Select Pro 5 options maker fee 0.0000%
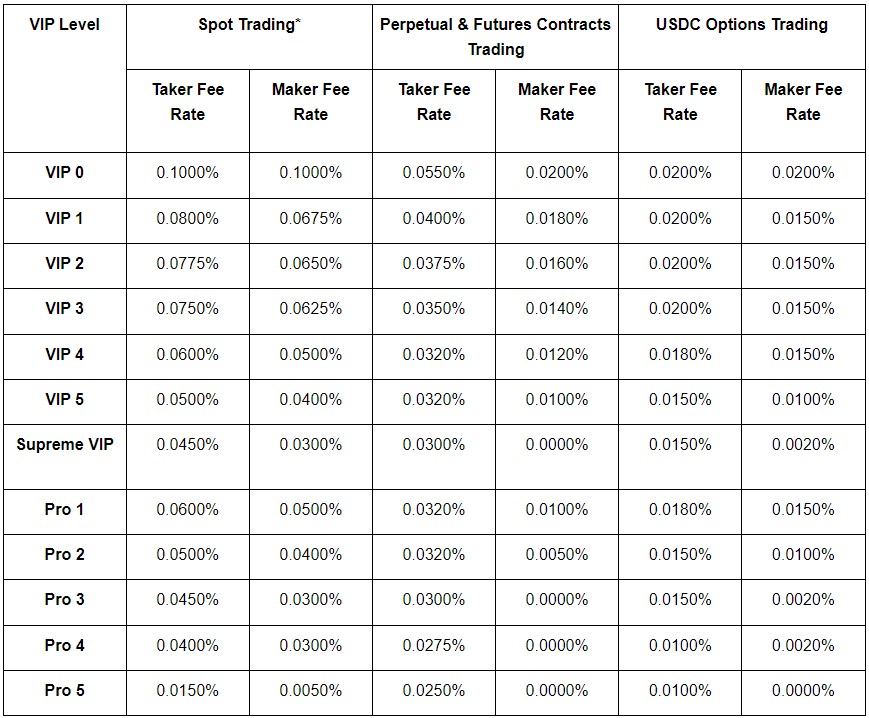The image size is (869, 718). [803, 690]
